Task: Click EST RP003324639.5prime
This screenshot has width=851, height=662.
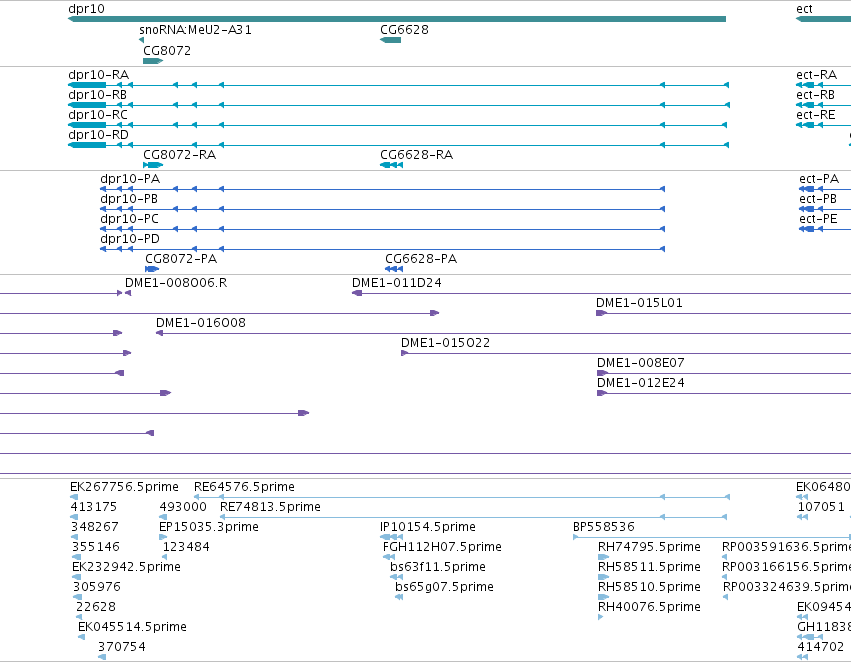Action: [x=726, y=597]
